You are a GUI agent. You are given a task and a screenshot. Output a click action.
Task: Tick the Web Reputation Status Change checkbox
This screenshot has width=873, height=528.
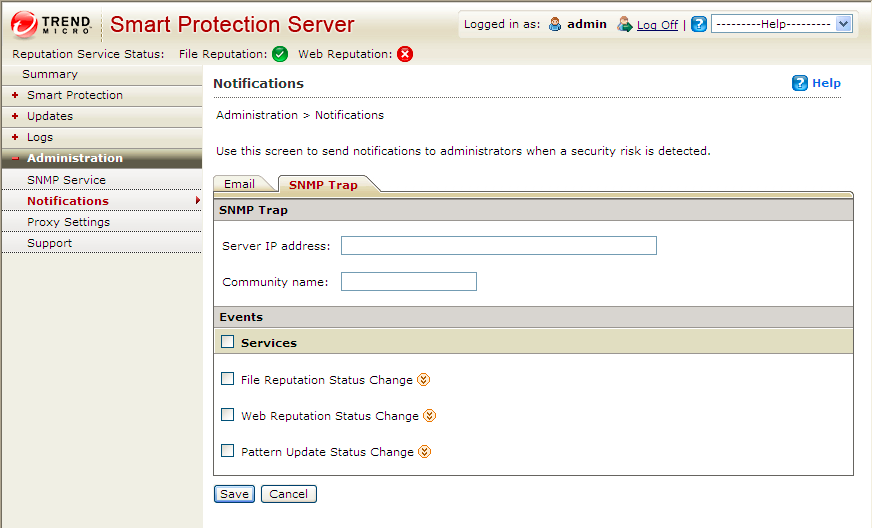(228, 415)
